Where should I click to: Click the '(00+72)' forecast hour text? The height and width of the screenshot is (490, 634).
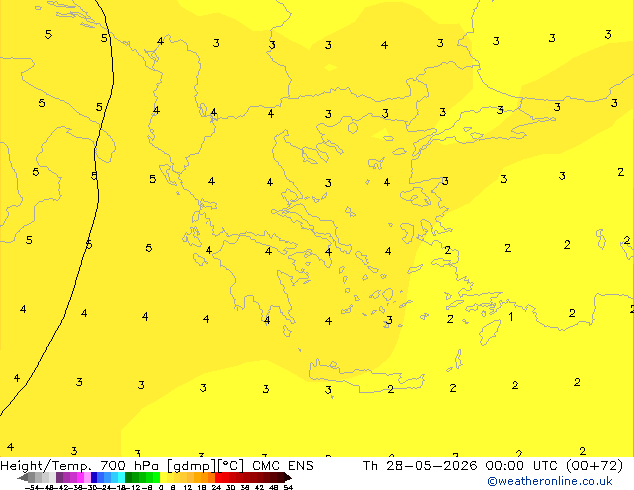pyautogui.click(x=594, y=466)
